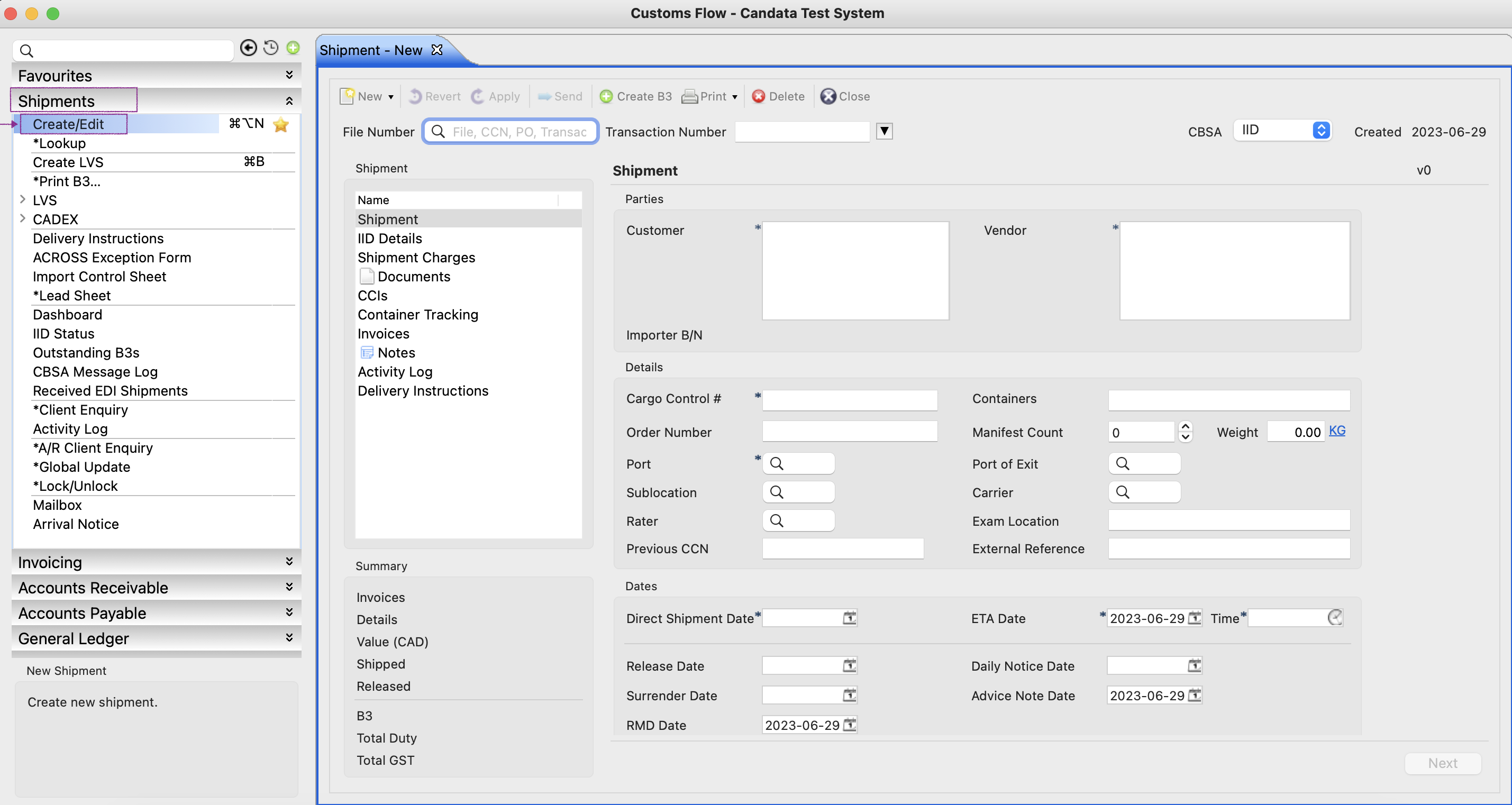Expand the Favourites section
Image resolution: width=1512 pixels, height=805 pixels.
(289, 75)
